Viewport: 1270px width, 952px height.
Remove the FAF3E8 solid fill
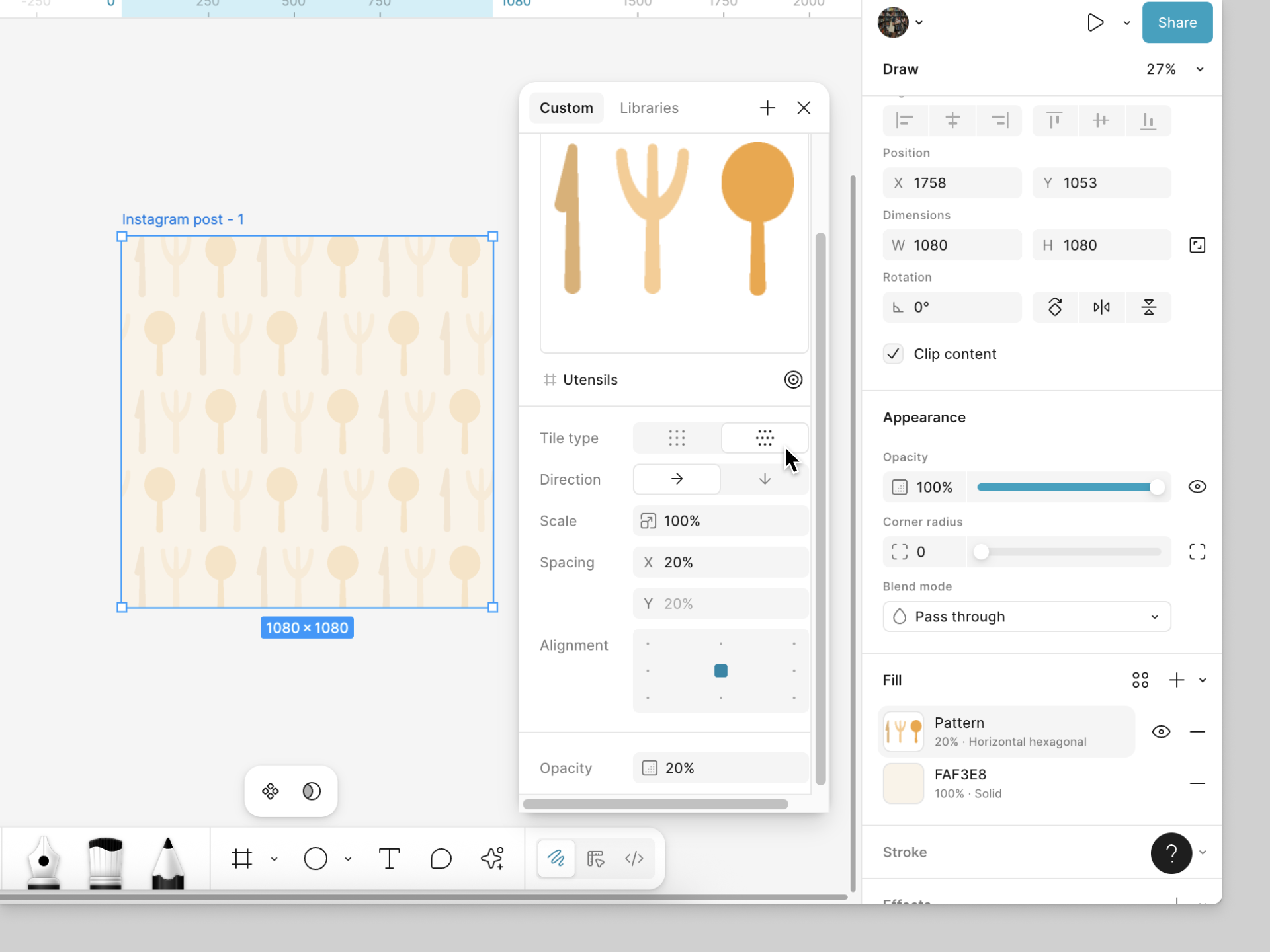point(1197,783)
